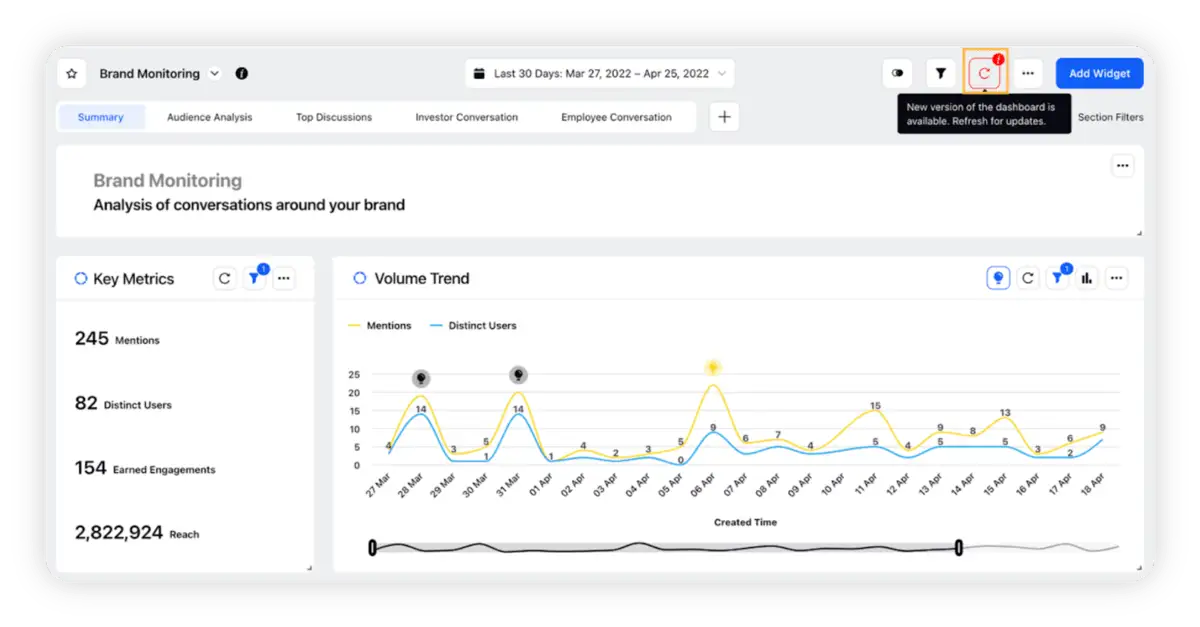This screenshot has height=627, width=1200.
Task: Open dashboard filters from the top toolbar
Action: click(940, 72)
